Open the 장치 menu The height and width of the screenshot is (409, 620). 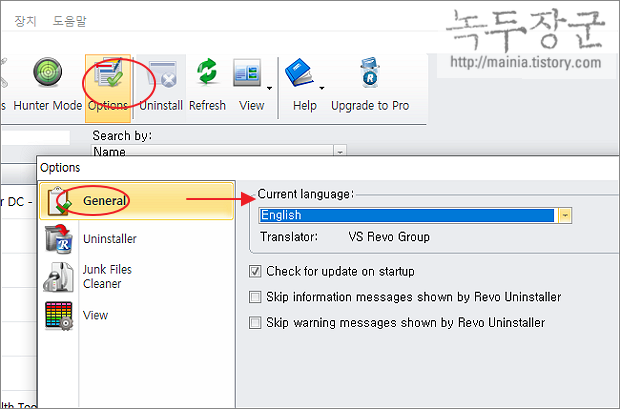click(x=26, y=21)
